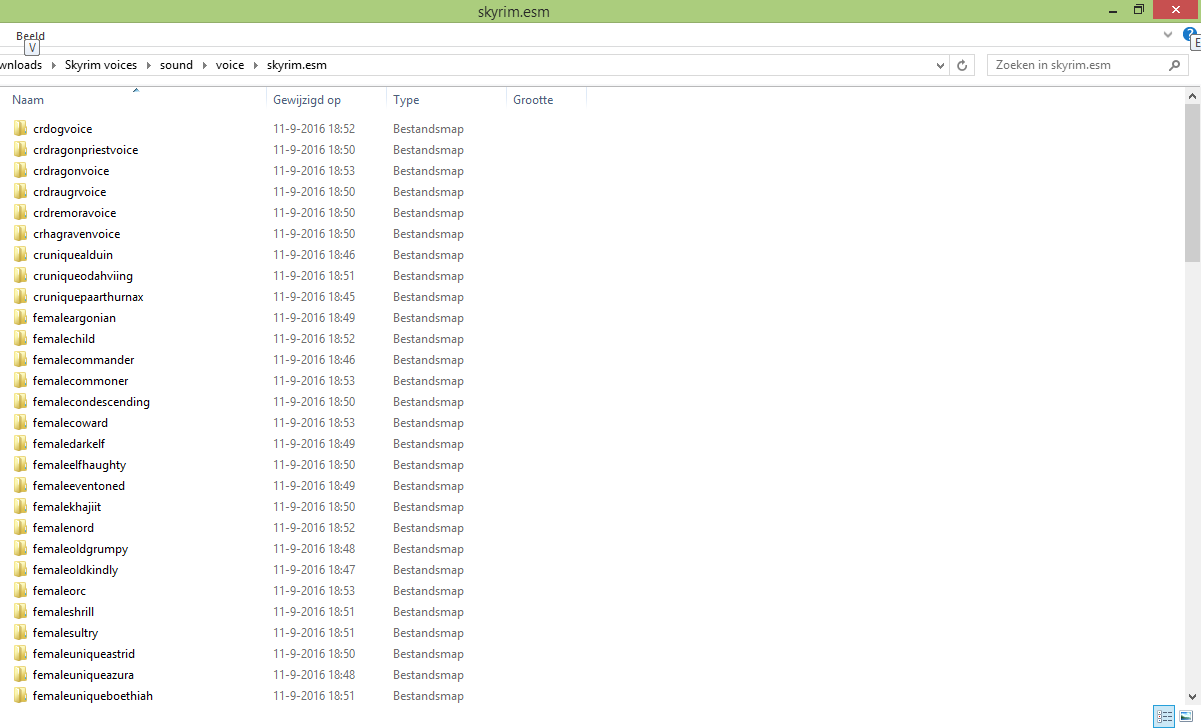
Task: Select the crdragonpriestvoice folder icon
Action: (20, 150)
